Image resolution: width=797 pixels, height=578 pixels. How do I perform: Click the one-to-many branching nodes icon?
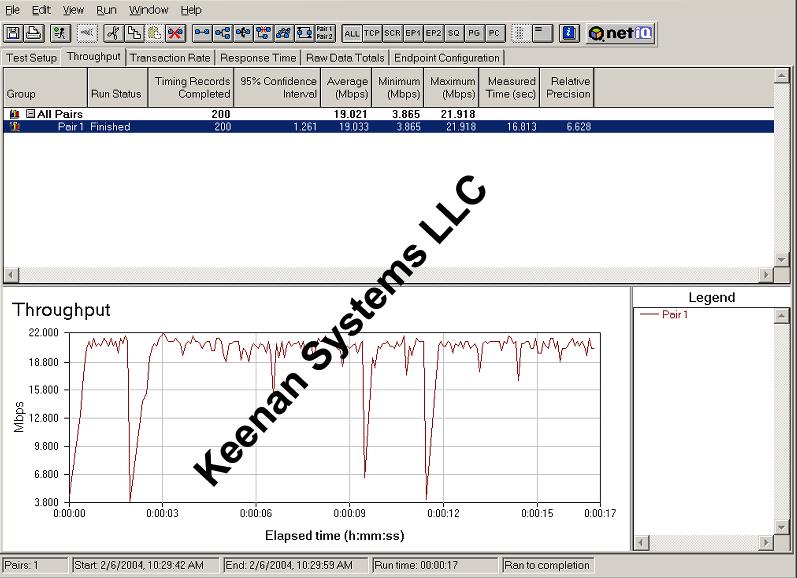coord(223,34)
